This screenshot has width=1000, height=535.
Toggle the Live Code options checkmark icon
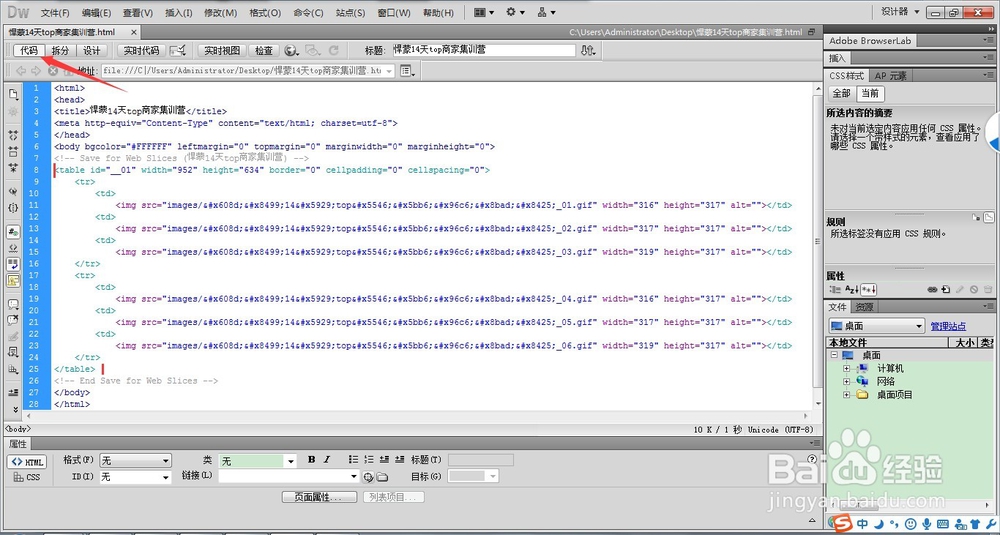click(179, 50)
